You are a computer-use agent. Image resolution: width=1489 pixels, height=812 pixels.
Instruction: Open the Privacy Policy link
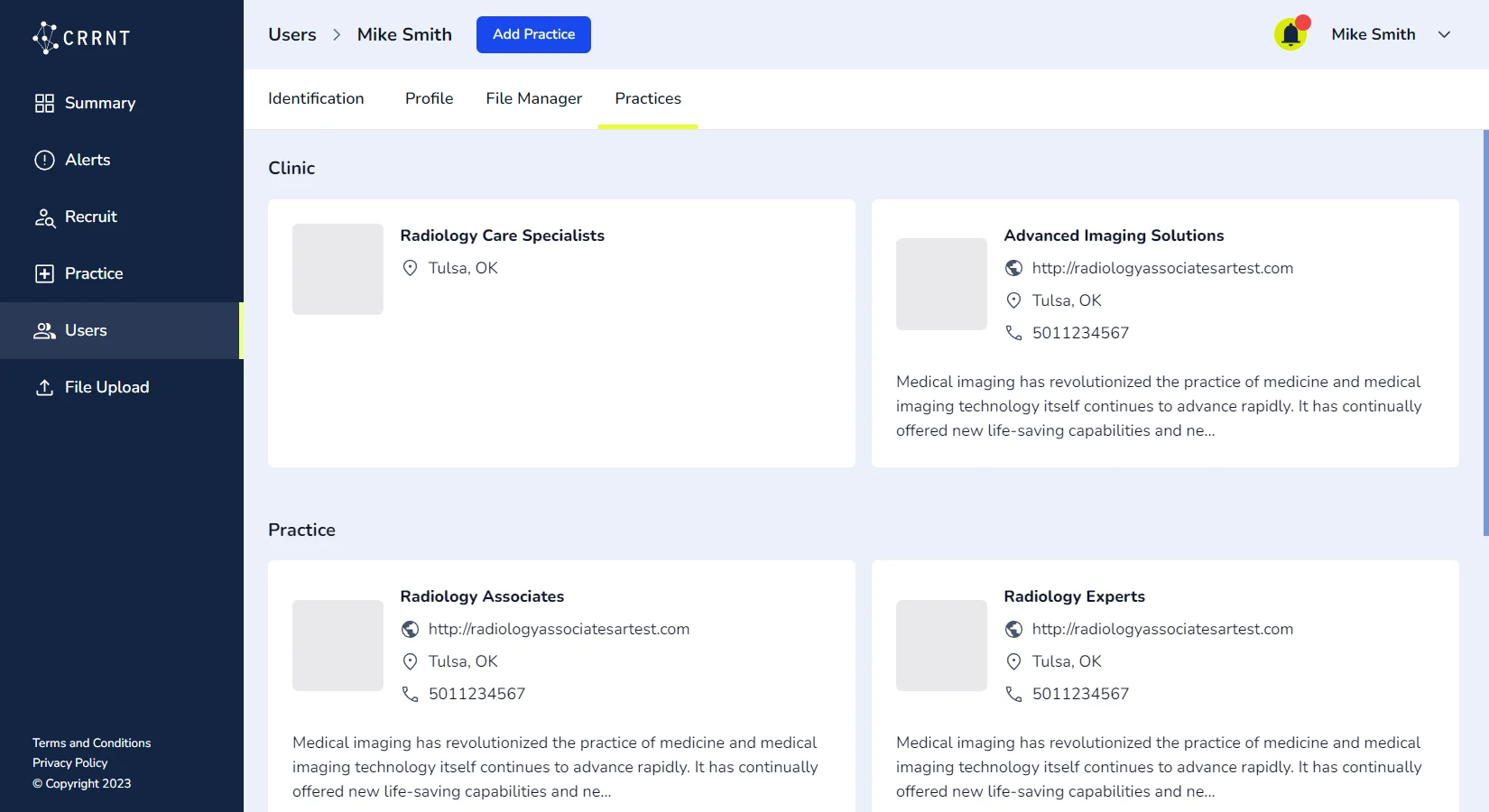[x=69, y=763]
